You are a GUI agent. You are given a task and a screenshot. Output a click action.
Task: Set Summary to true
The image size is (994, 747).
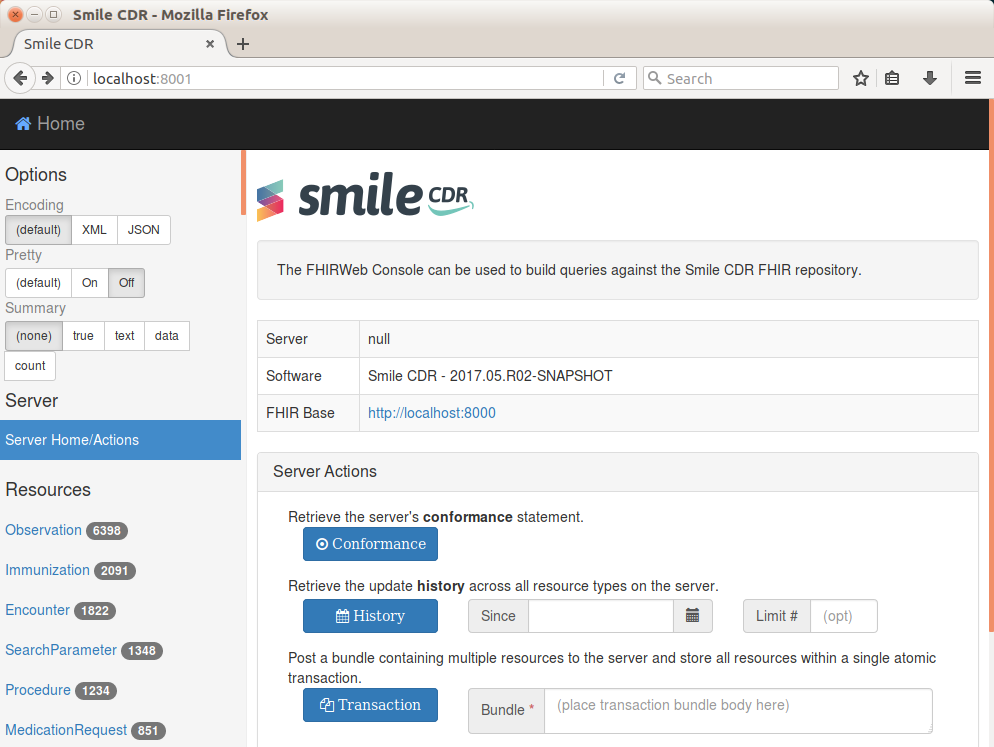[83, 336]
